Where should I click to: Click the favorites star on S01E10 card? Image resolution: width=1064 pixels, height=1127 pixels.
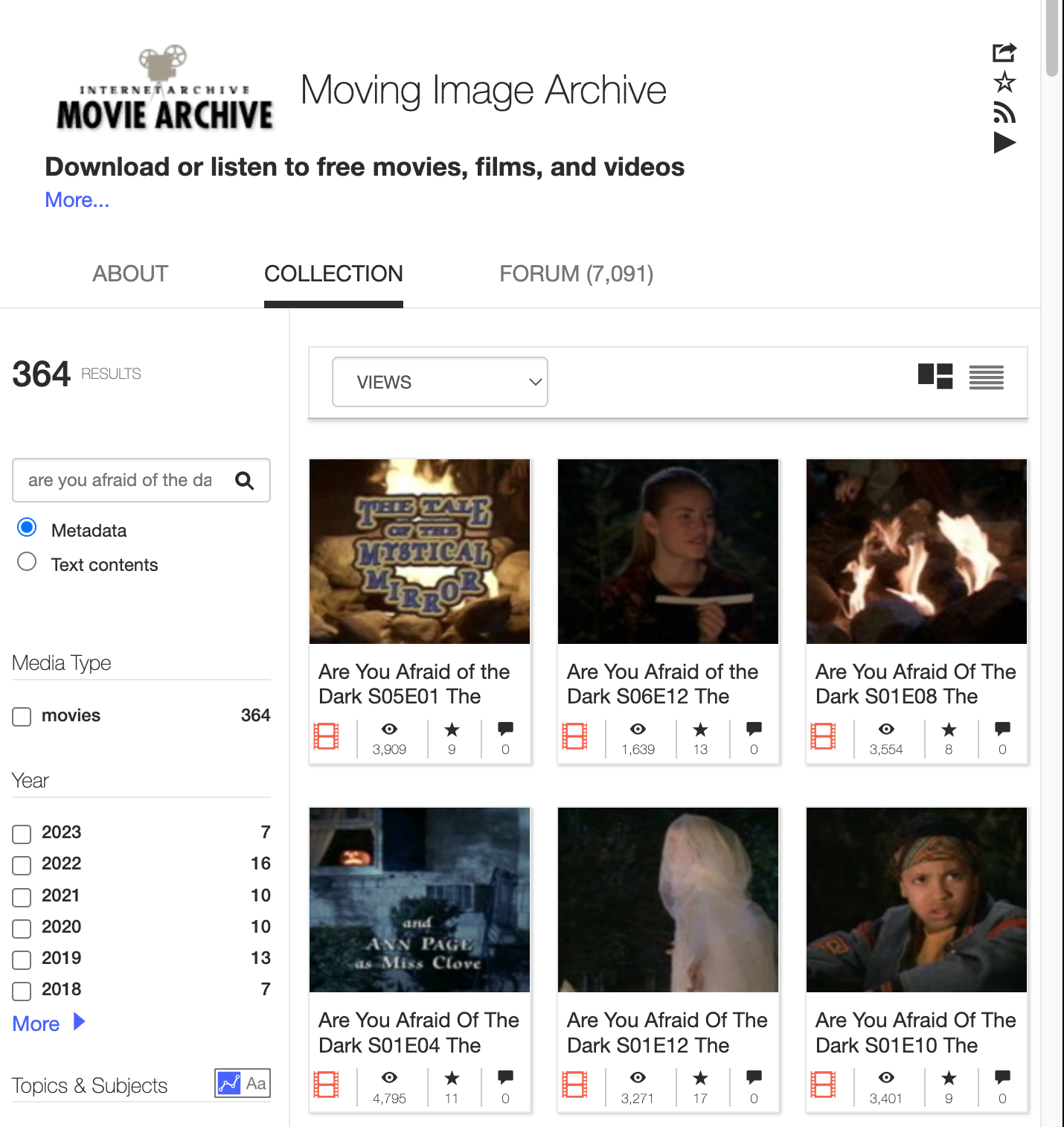(x=949, y=1078)
